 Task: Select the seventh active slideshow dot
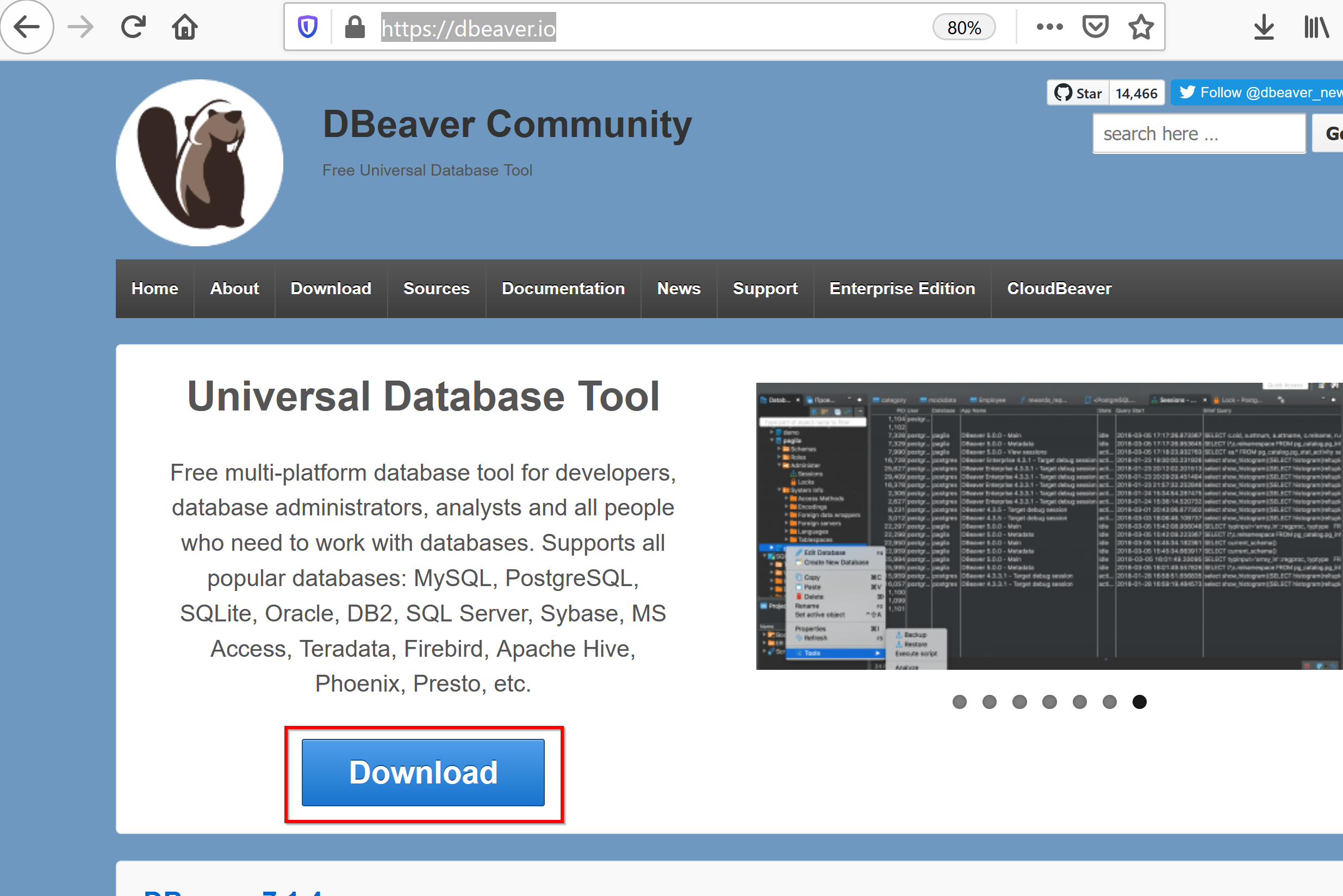tap(1140, 702)
